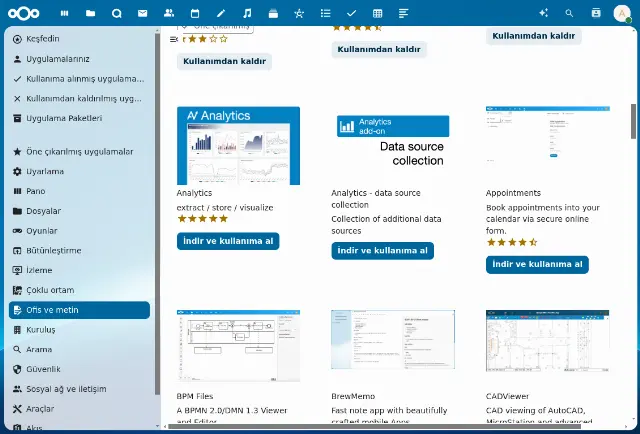Select the Arama category

point(79,349)
